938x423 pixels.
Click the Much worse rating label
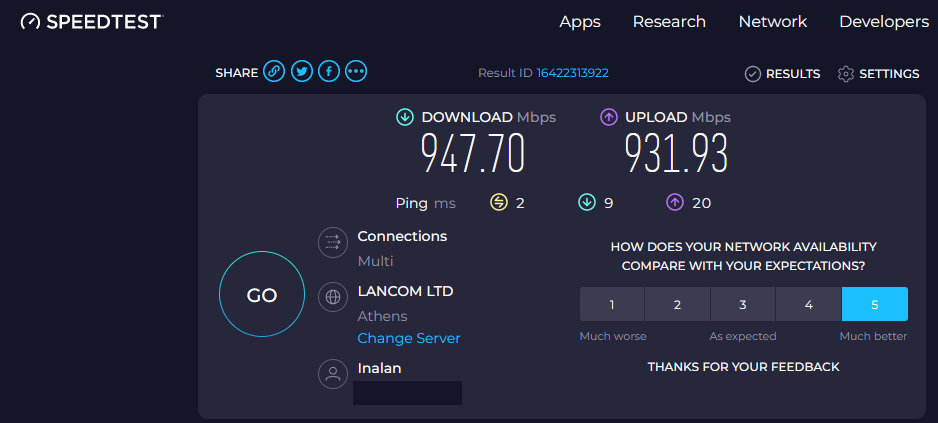coord(613,336)
